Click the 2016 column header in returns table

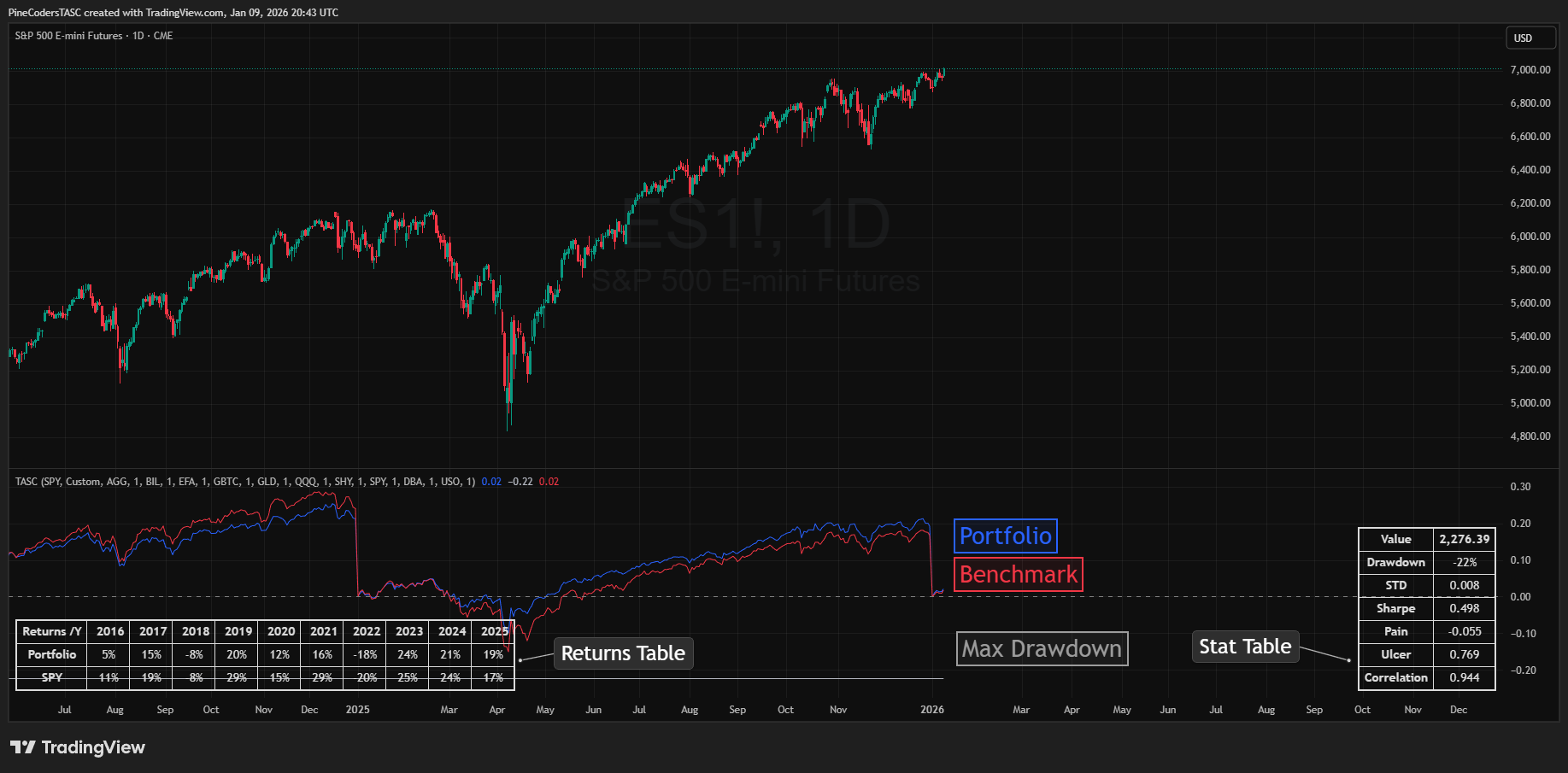[x=110, y=631]
